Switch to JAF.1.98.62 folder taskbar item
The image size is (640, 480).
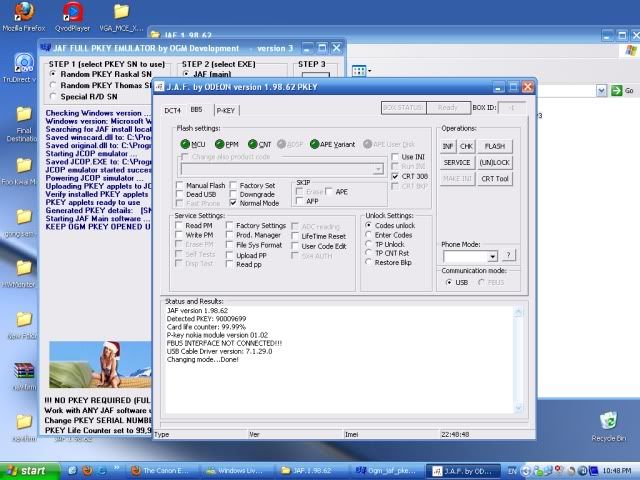click(311, 471)
